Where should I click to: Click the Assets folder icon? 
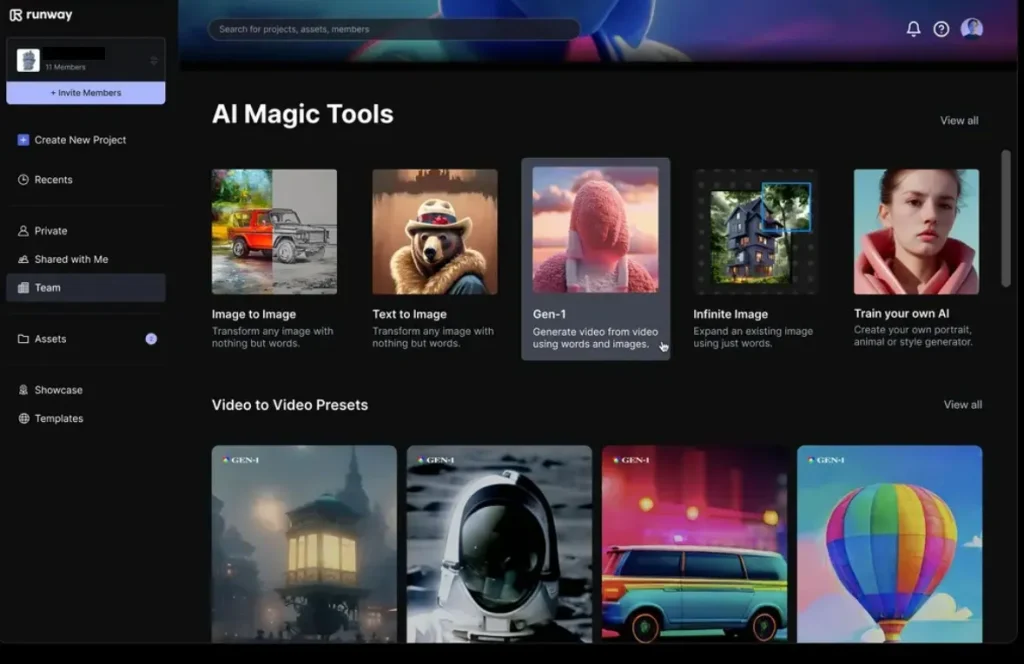[23, 339]
